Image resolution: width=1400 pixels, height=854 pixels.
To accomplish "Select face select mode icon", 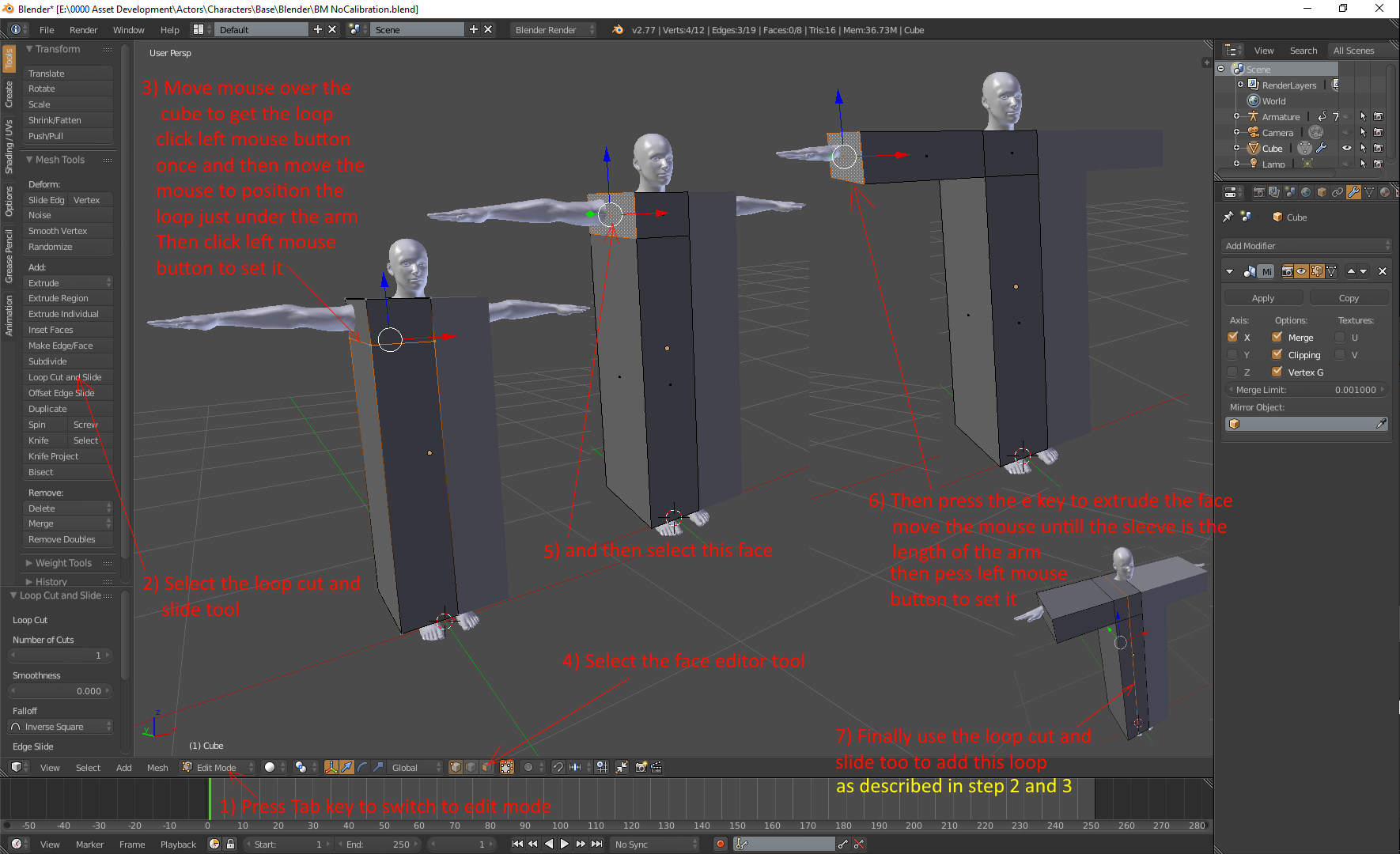I will coord(486,767).
